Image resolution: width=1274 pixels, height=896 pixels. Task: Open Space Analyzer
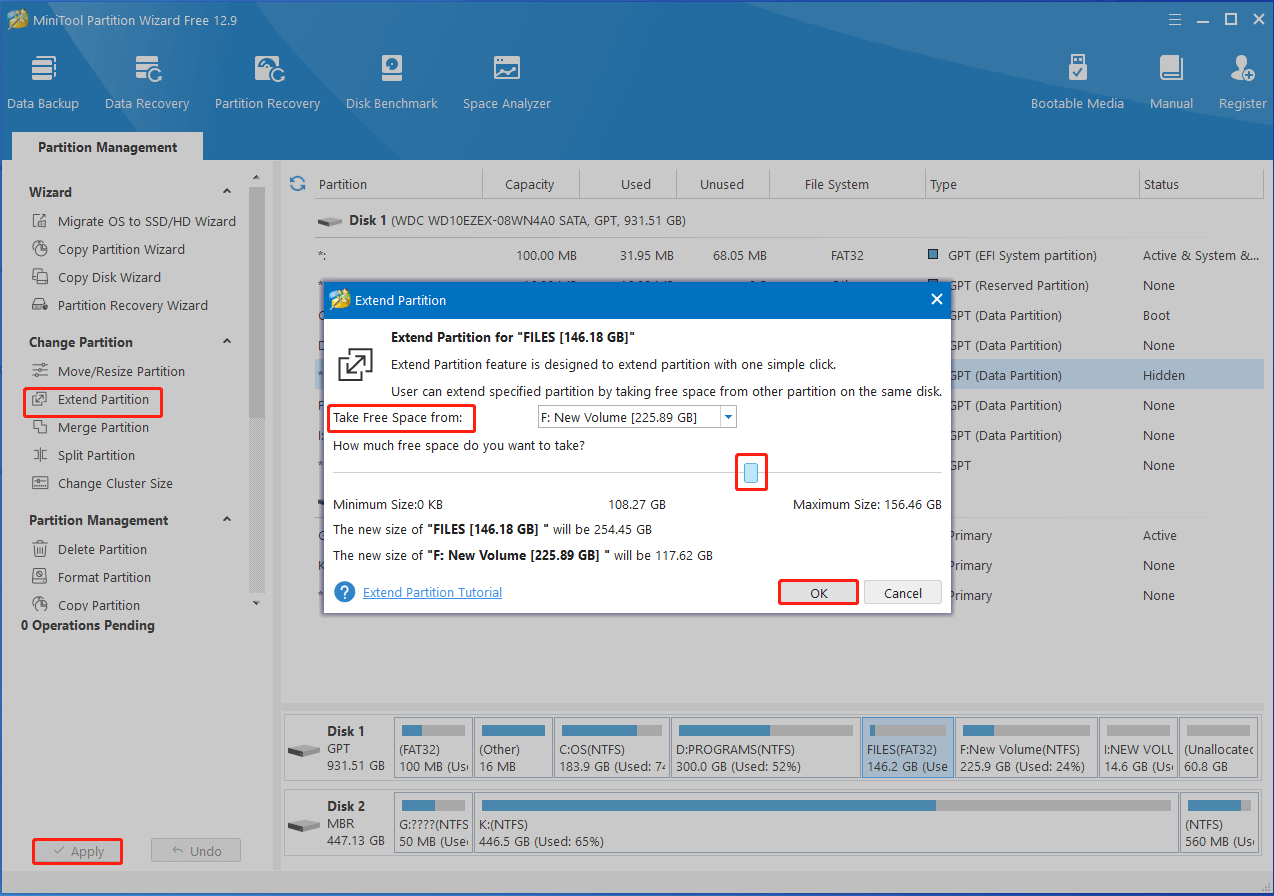click(x=507, y=82)
